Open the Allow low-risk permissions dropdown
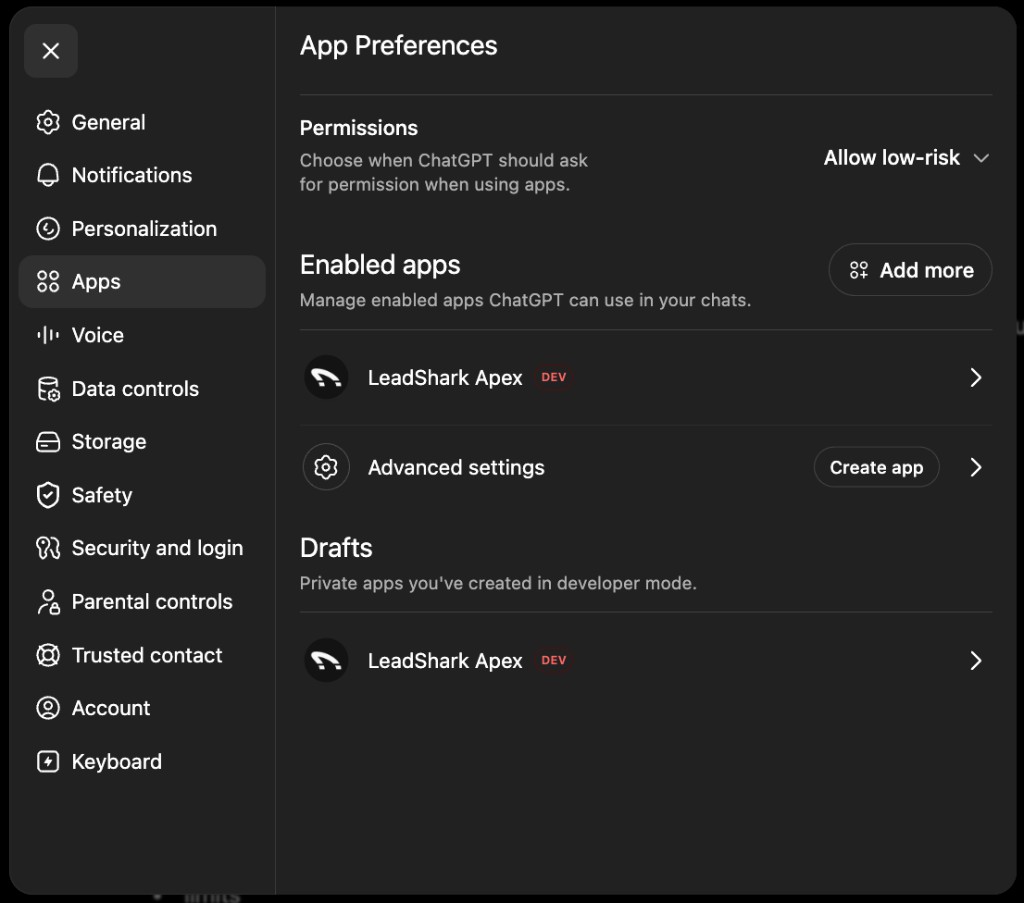Image resolution: width=1024 pixels, height=903 pixels. click(x=906, y=157)
